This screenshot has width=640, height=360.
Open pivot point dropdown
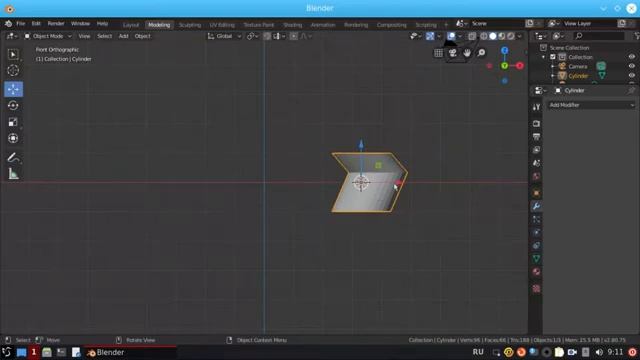(253, 36)
